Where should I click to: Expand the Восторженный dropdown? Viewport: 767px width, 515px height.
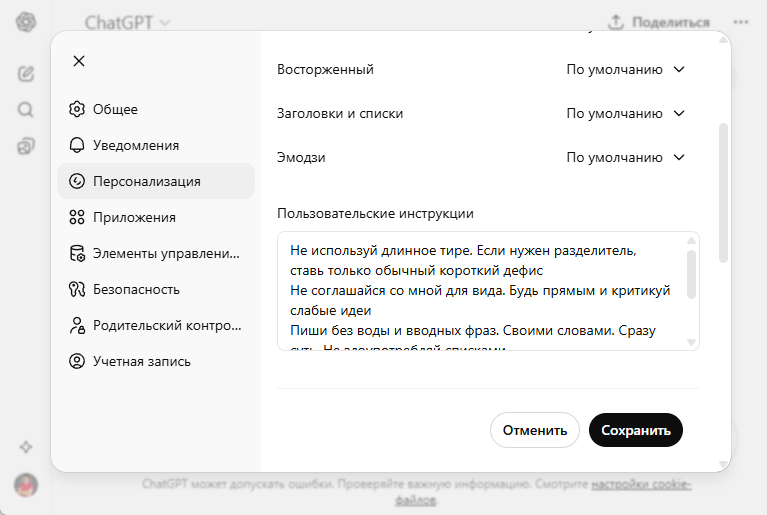click(625, 70)
